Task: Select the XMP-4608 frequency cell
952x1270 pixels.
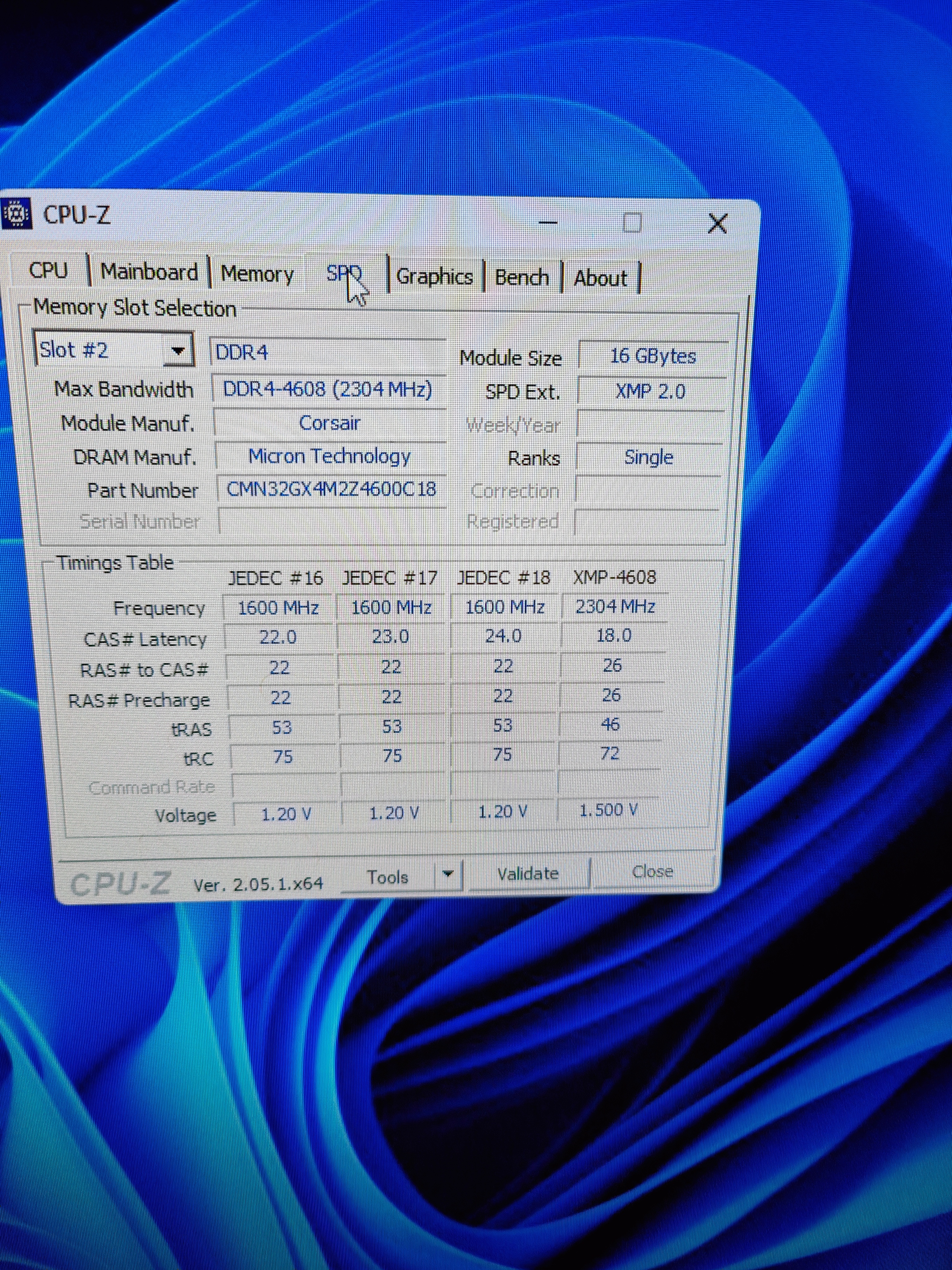Action: (x=615, y=606)
